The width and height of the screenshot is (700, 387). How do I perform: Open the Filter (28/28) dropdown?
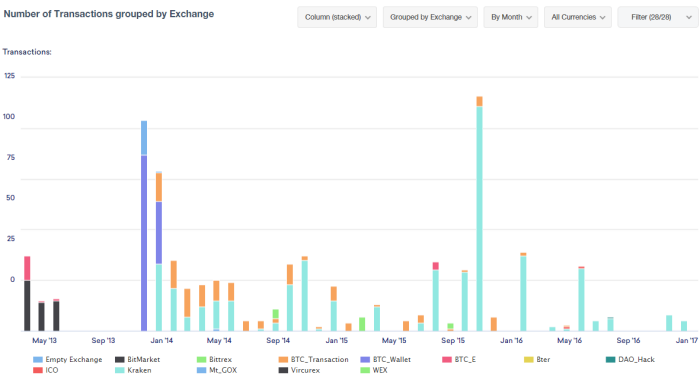(658, 17)
